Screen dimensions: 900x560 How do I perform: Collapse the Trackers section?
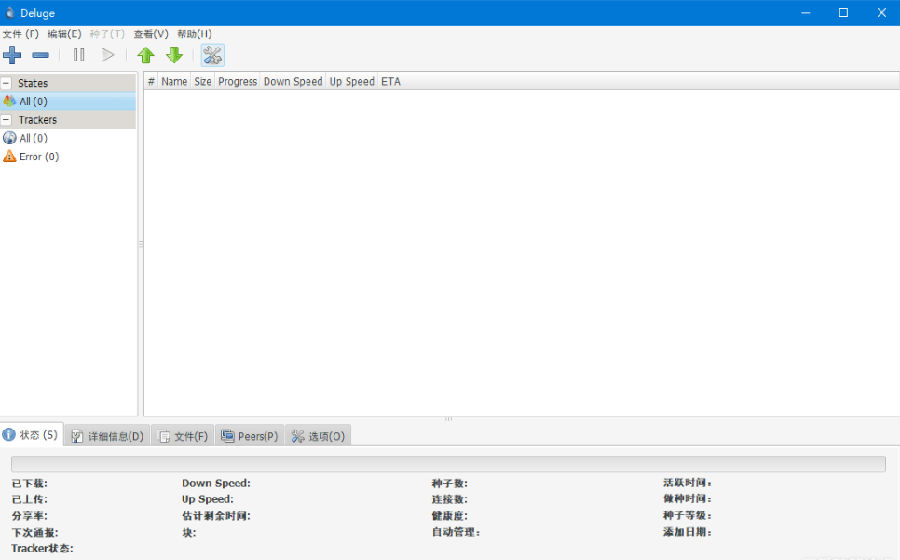(x=7, y=120)
